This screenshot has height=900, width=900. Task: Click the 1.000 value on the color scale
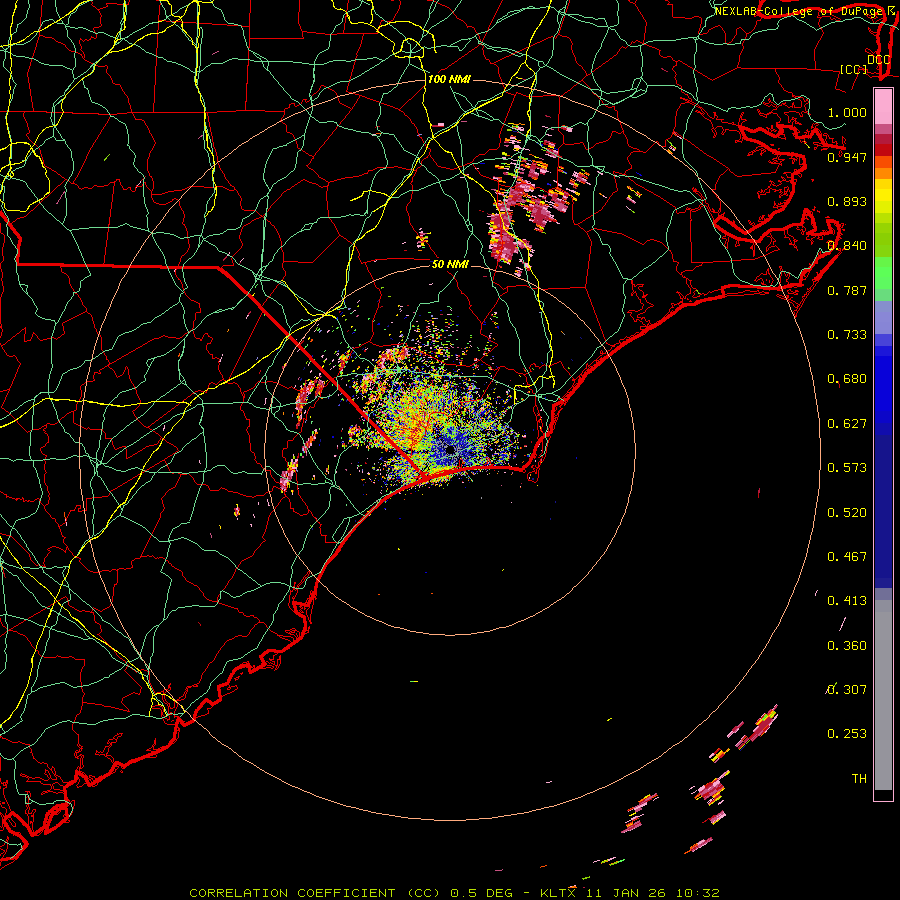tap(847, 112)
